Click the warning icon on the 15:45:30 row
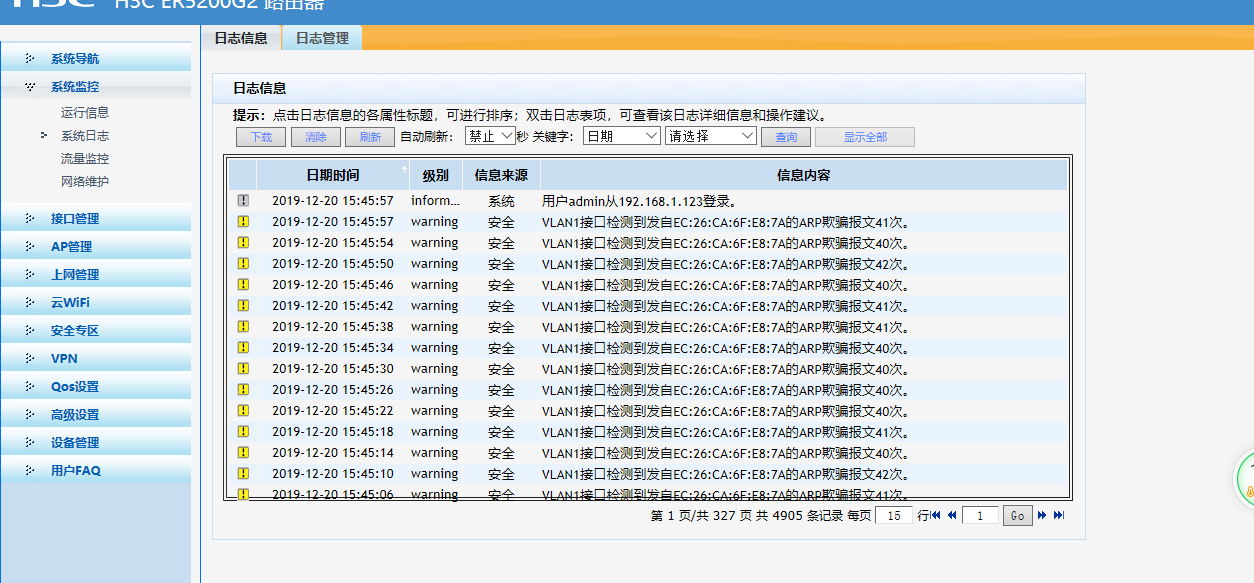The width and height of the screenshot is (1254, 583). coord(243,369)
